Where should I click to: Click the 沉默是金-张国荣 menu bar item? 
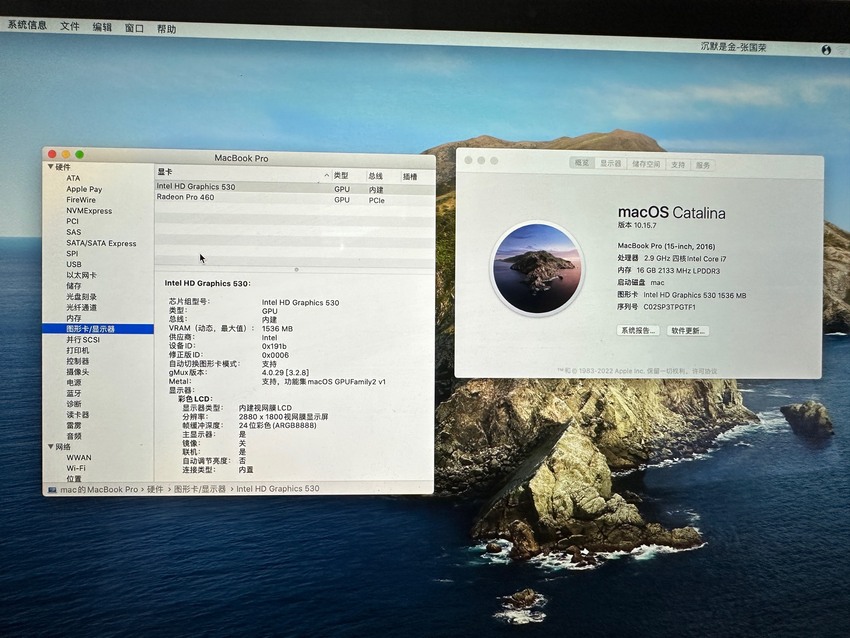click(733, 47)
